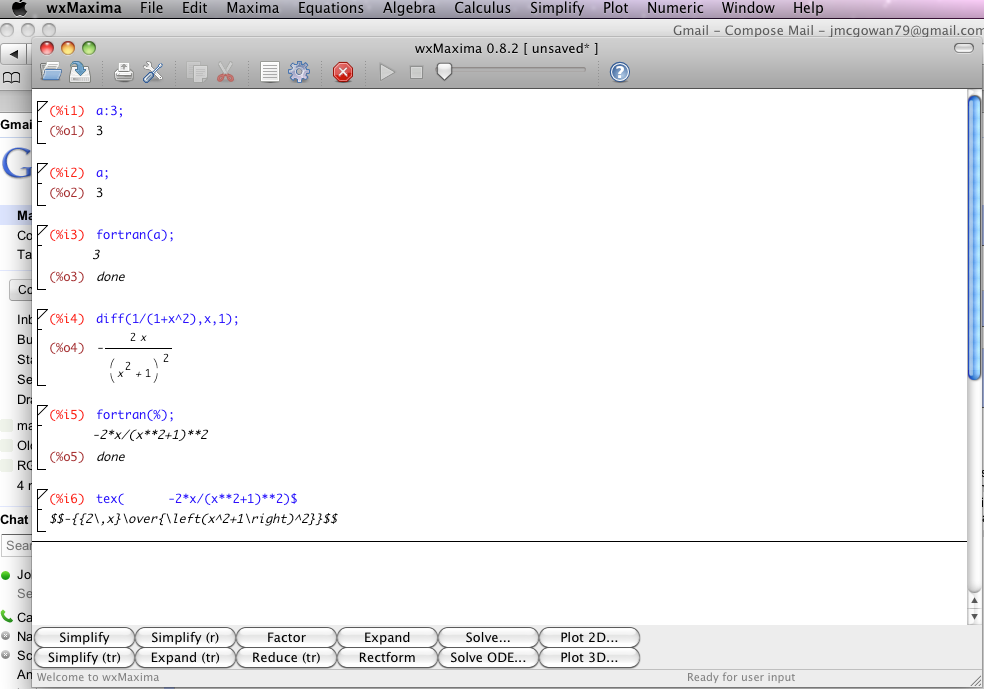This screenshot has height=689, width=984.
Task: Open help with blue question mark icon
Action: (619, 72)
